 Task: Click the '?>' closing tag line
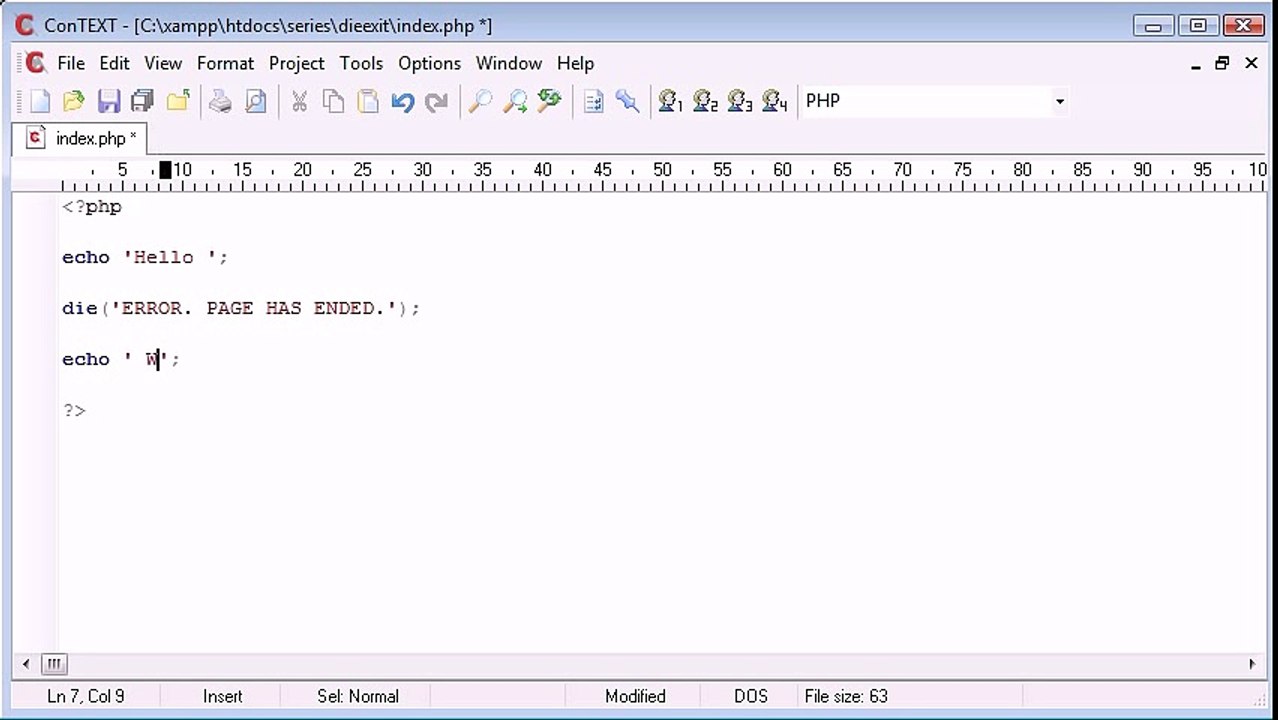pos(74,410)
